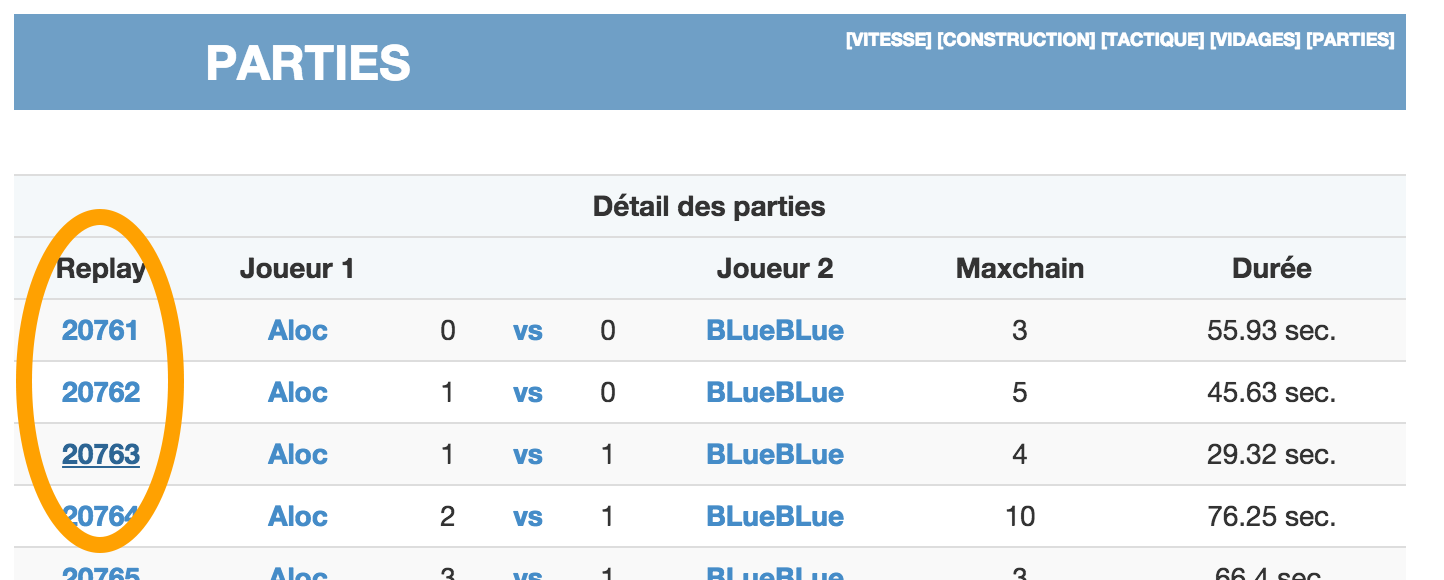Open replay 20762
This screenshot has height=580, width=1444.
(101, 392)
